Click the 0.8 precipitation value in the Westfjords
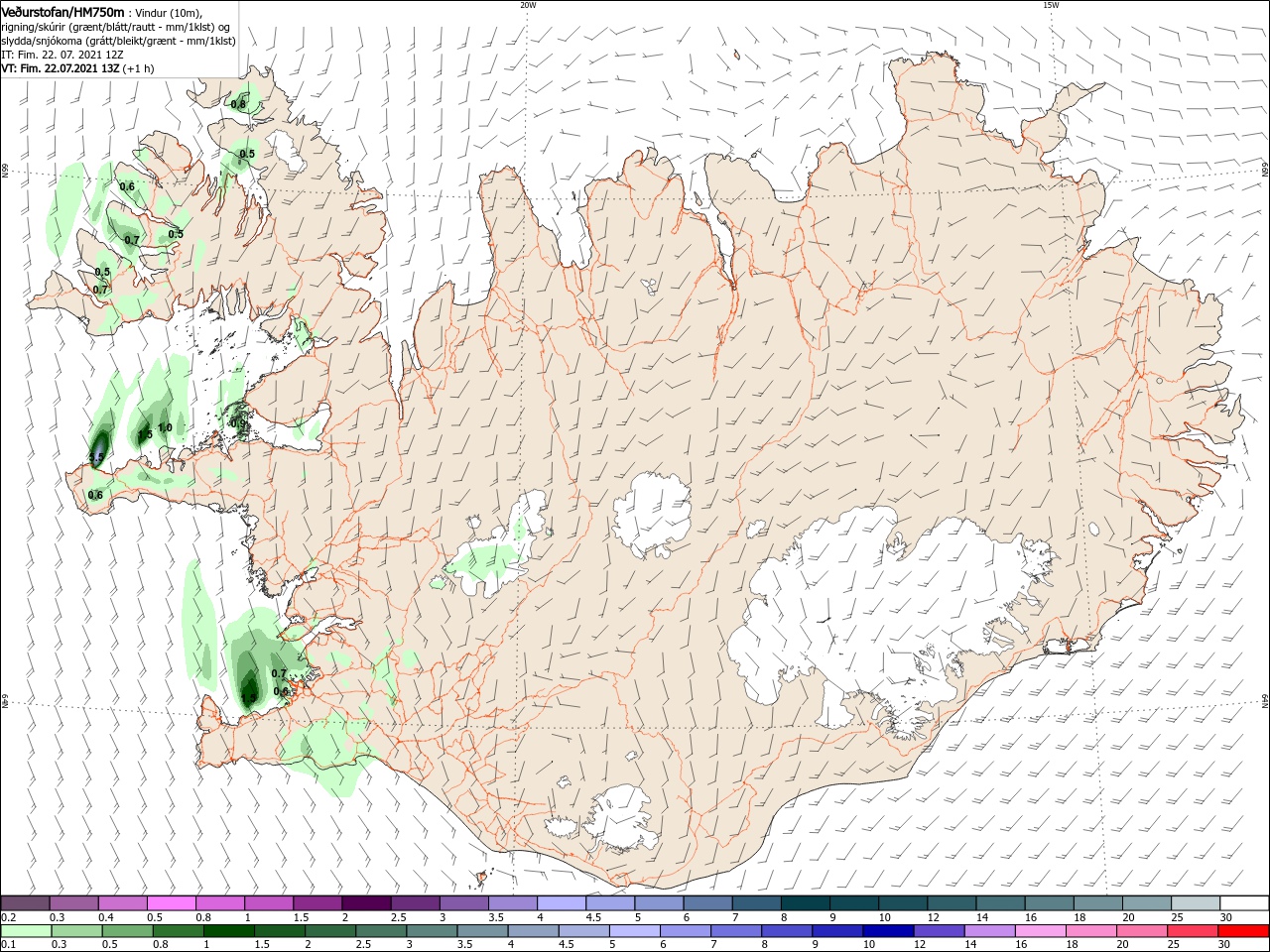This screenshot has width=1270, height=952. tap(238, 104)
